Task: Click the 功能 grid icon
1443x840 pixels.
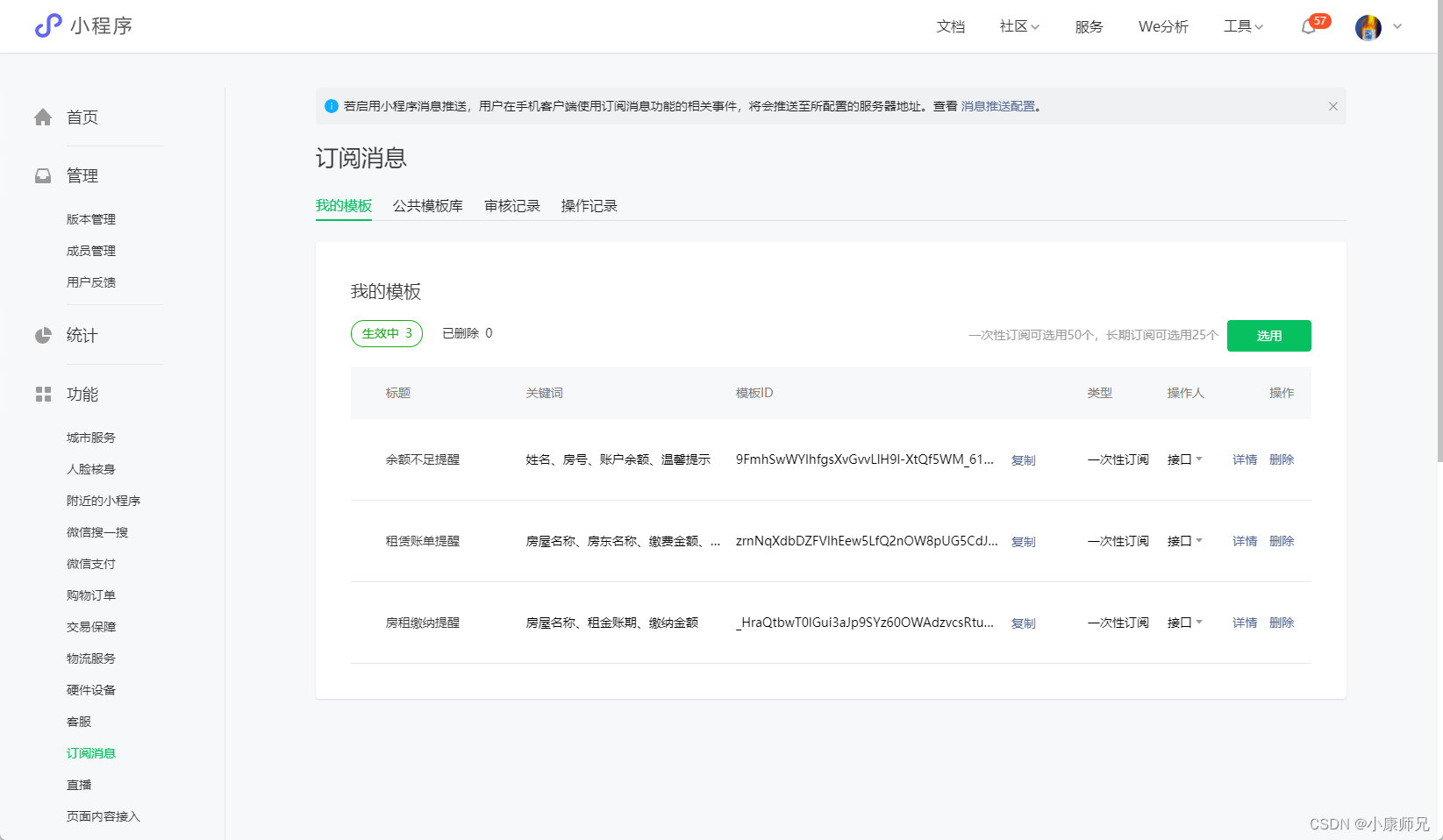Action: [x=42, y=394]
